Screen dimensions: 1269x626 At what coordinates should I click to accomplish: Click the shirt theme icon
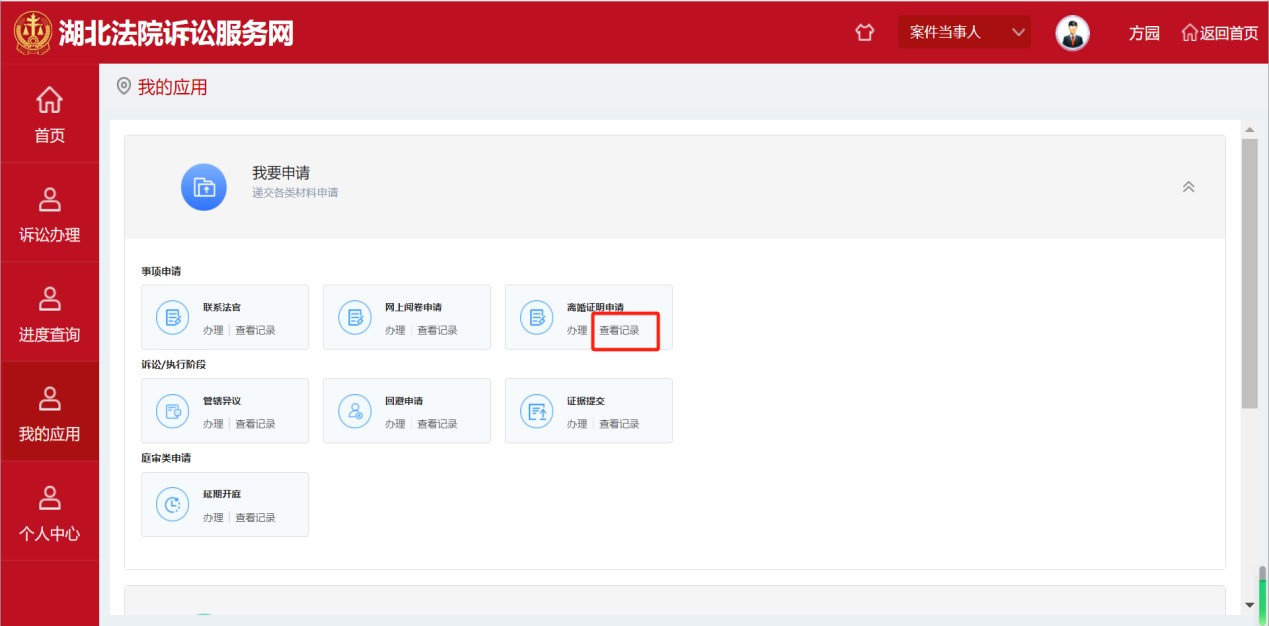(865, 33)
